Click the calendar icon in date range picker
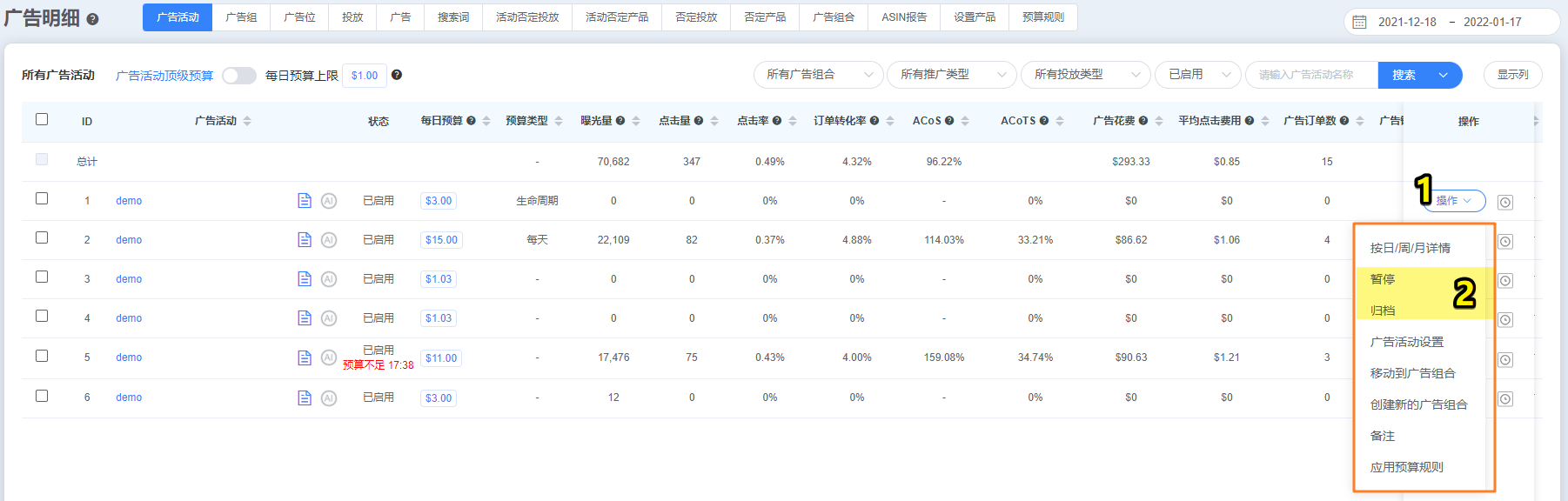This screenshot has width=1568, height=501. coord(1360,22)
